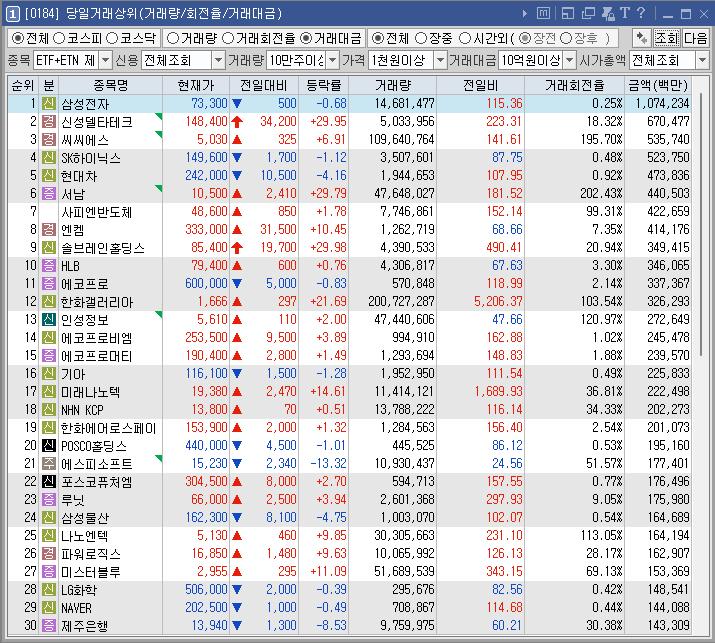Click the 증 badge next to 서남
This screenshot has height=643, width=715.
(x=49, y=193)
